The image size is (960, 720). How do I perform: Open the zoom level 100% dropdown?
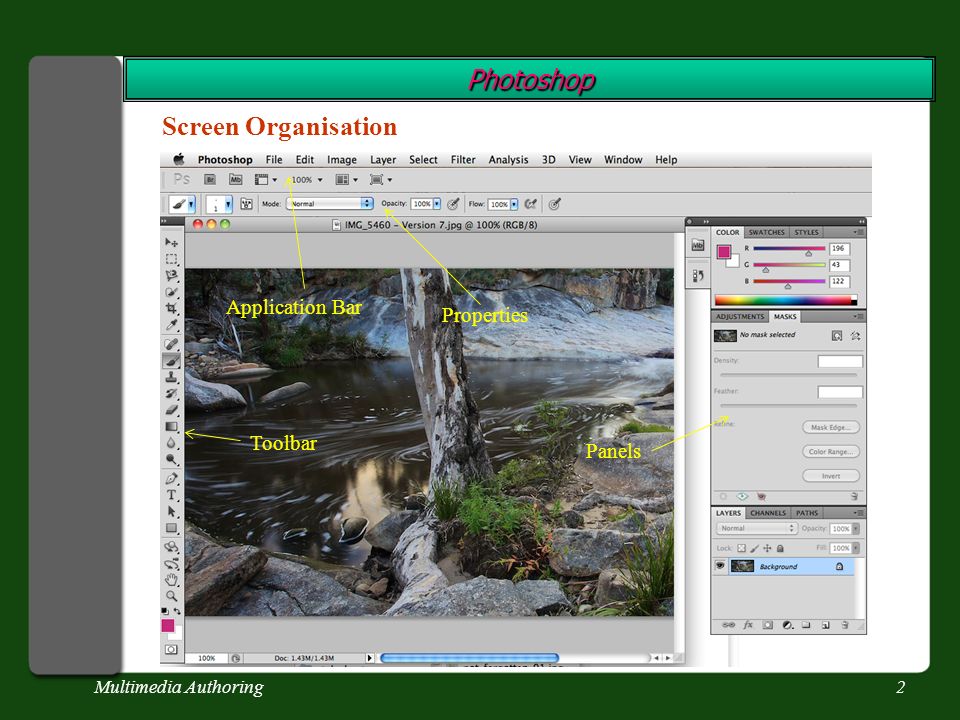point(307,180)
